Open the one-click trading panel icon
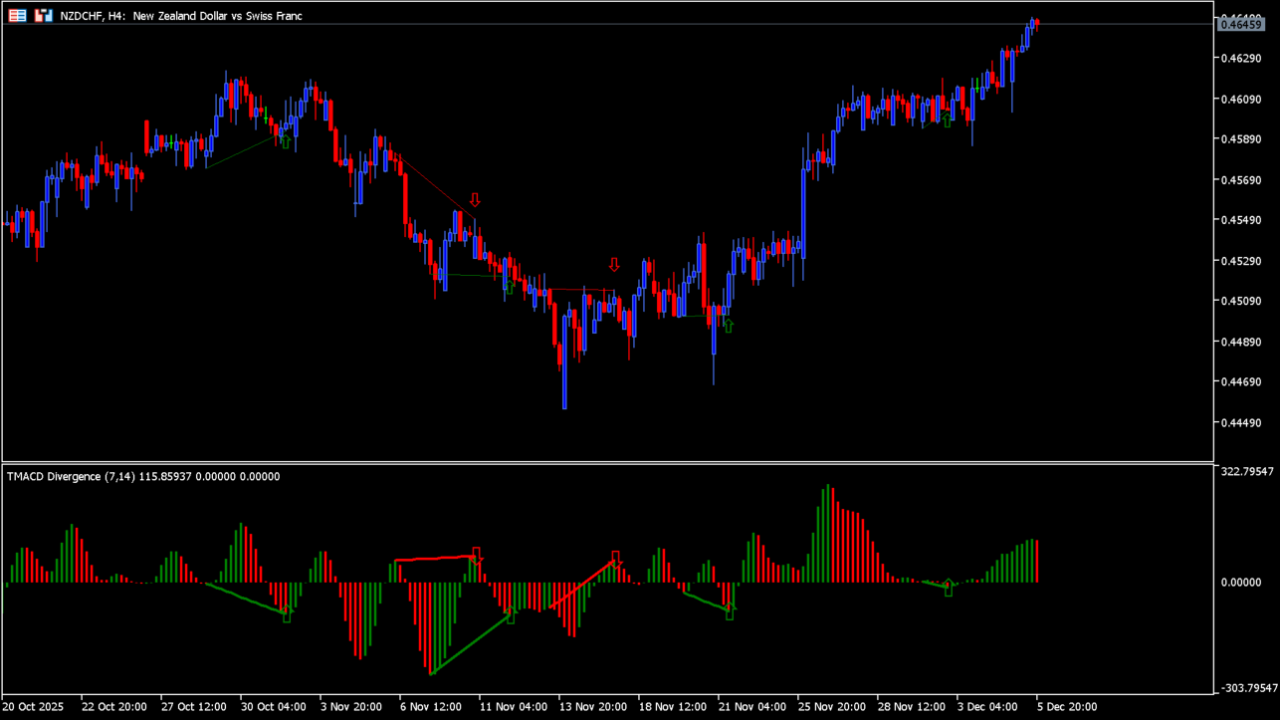 42,15
